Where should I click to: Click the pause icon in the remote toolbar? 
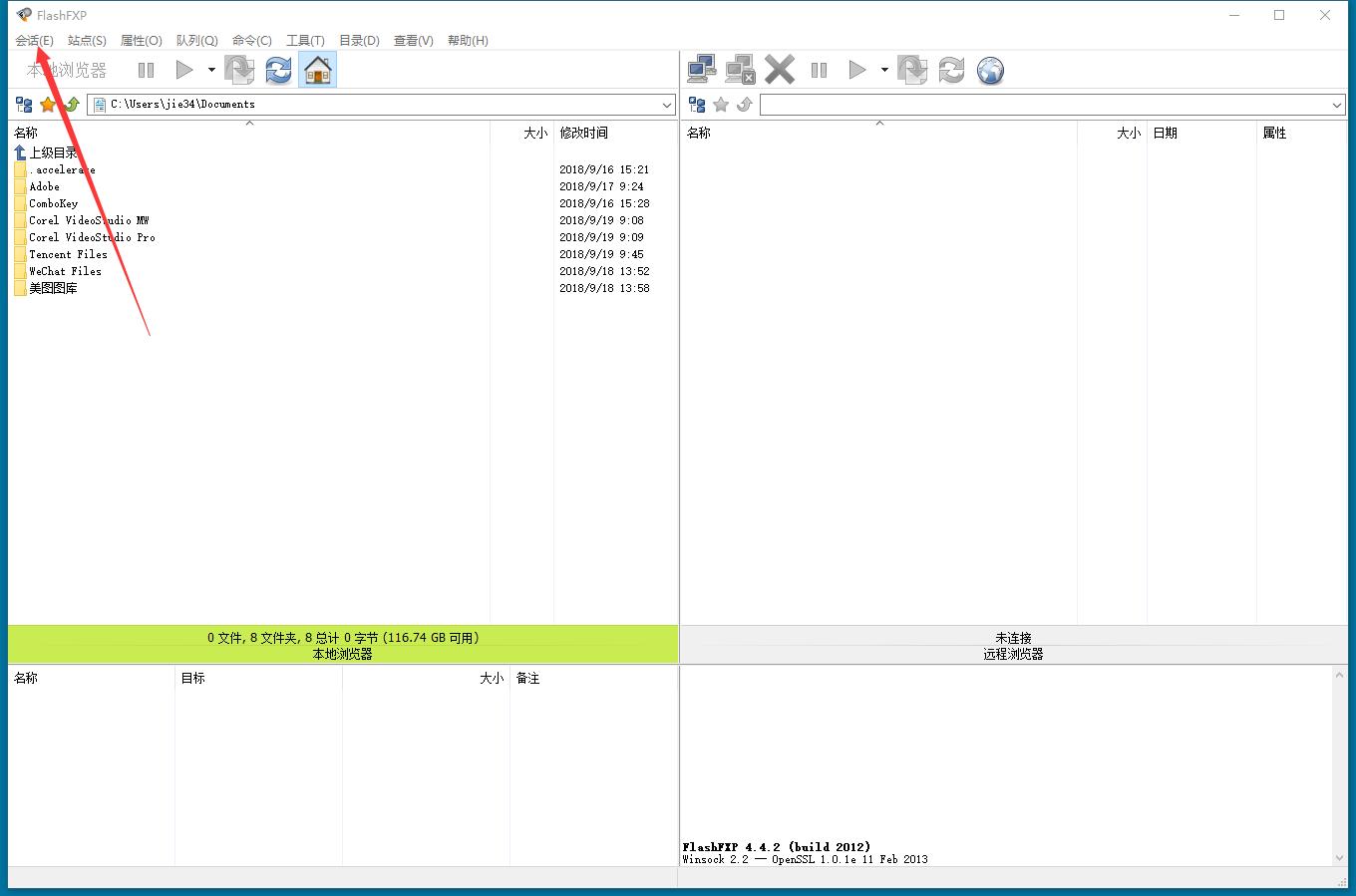point(820,70)
